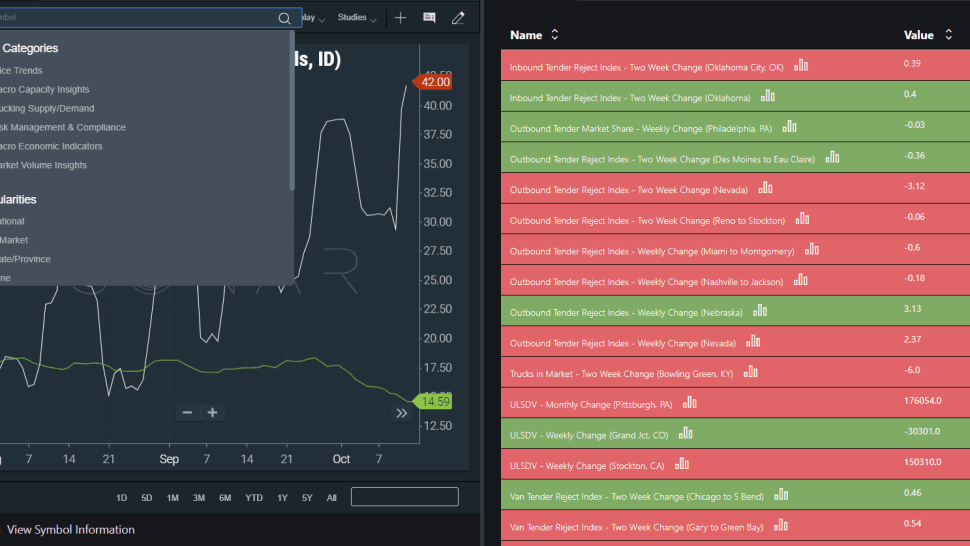Click the double arrow scroll-to-latest icon
Image resolution: width=970 pixels, height=546 pixels.
(x=401, y=413)
